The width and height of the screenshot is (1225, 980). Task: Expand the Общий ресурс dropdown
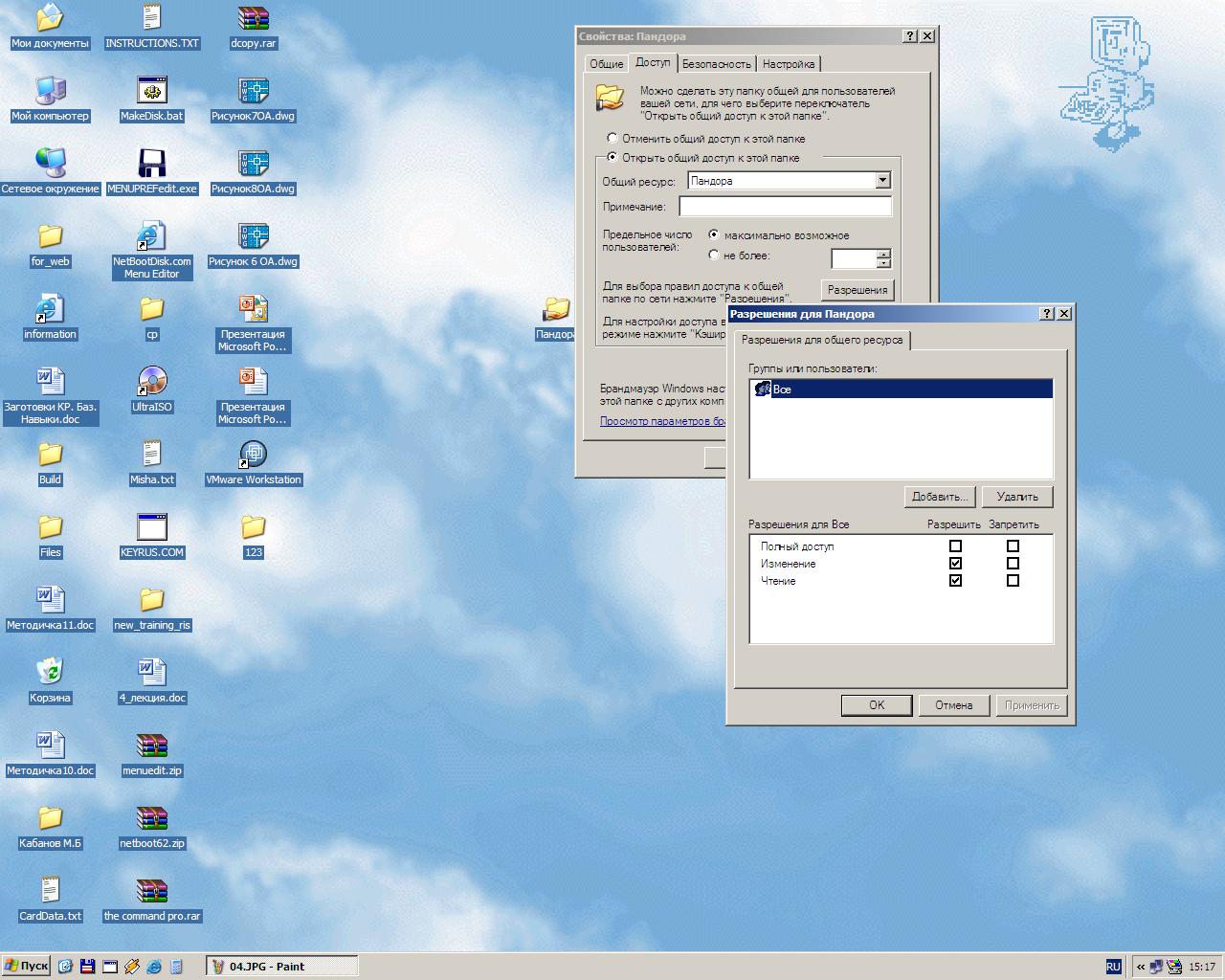tap(882, 181)
